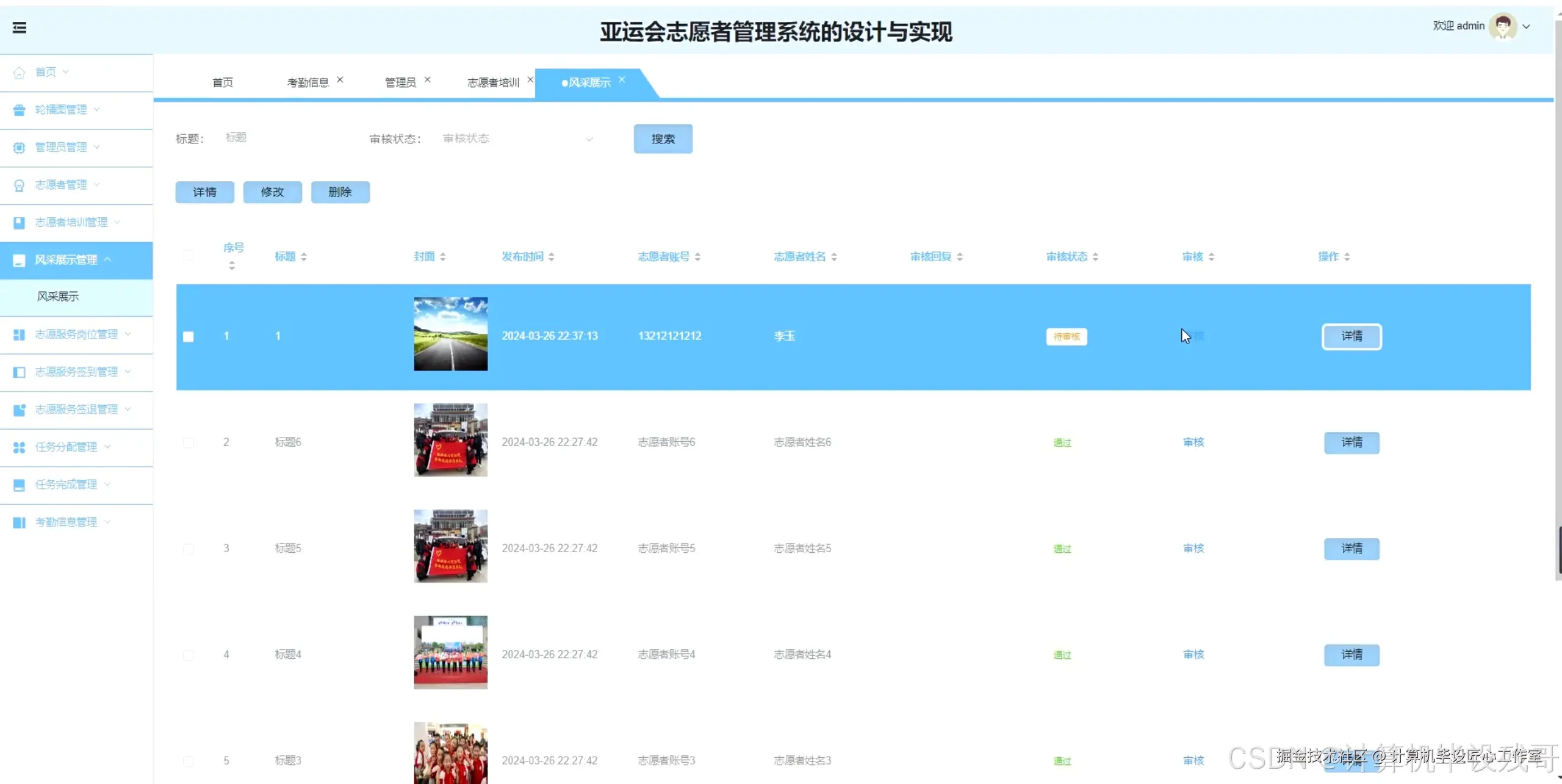
Task: Open the 审核状态 dropdown filter
Action: coord(517,139)
